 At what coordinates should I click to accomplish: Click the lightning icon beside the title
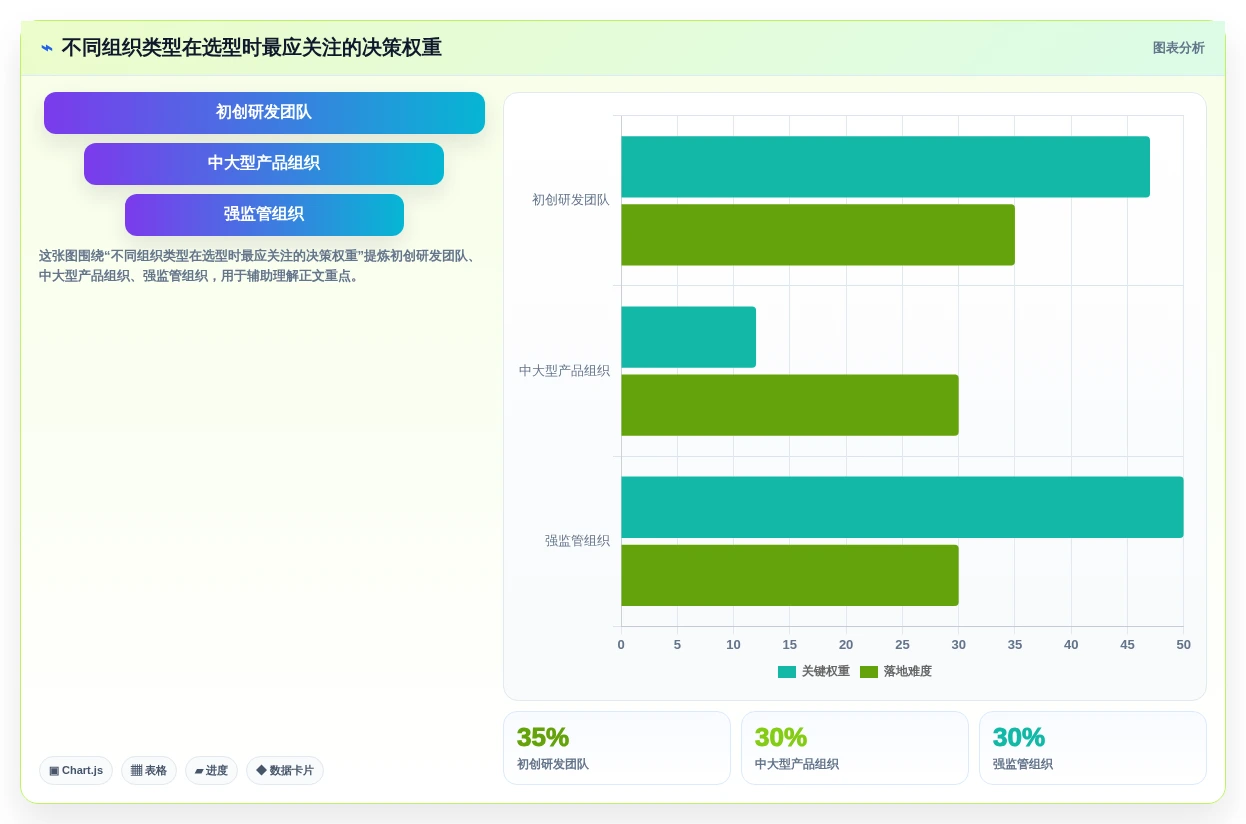(x=47, y=48)
